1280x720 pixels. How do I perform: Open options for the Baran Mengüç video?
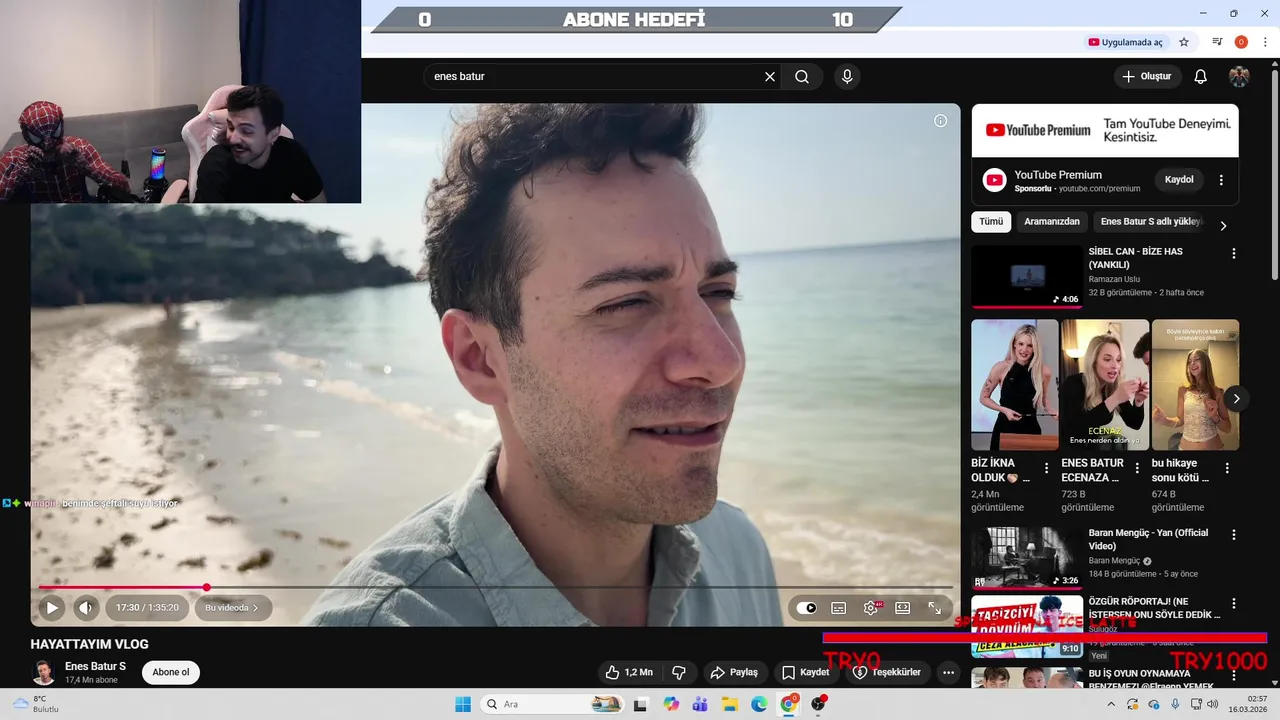[1233, 535]
